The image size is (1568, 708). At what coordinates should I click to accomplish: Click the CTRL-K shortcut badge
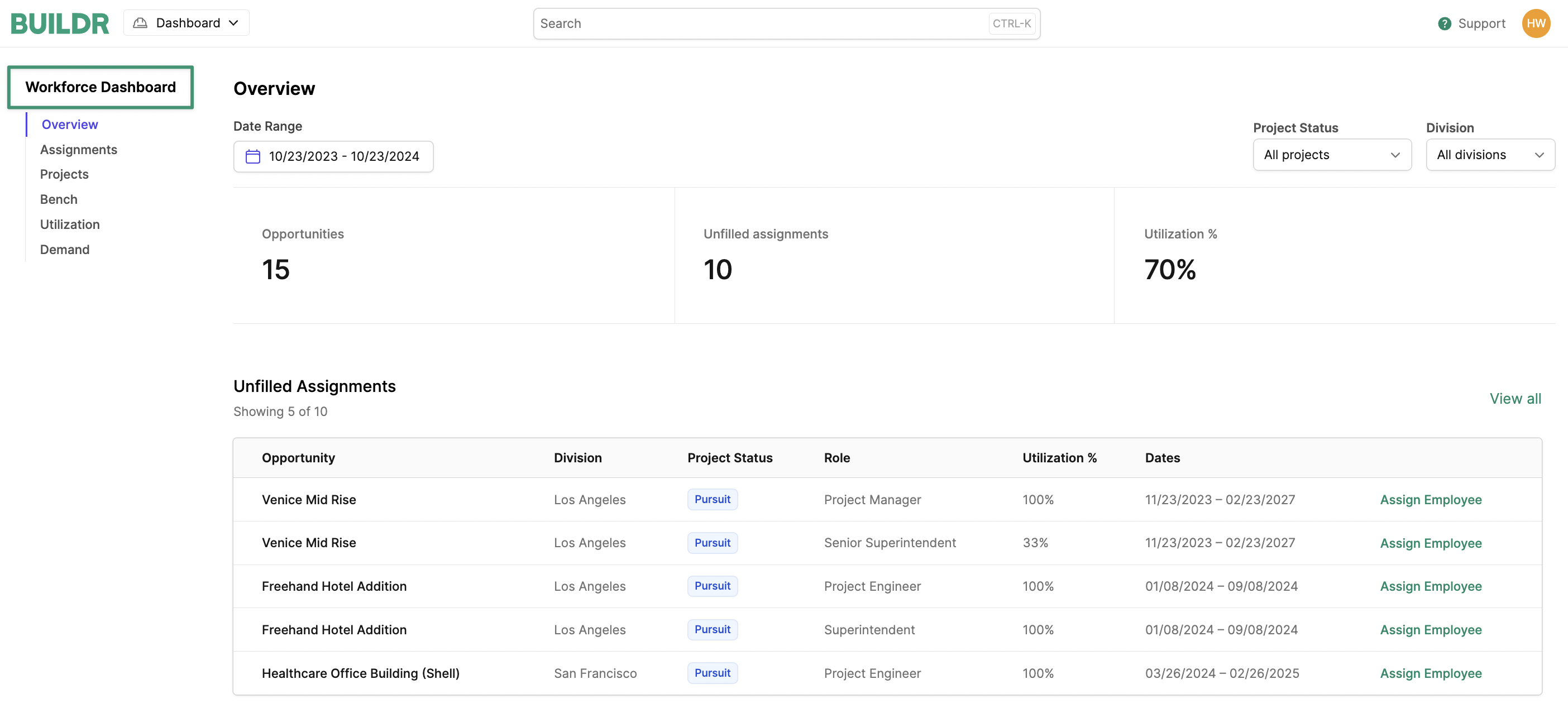tap(1011, 23)
